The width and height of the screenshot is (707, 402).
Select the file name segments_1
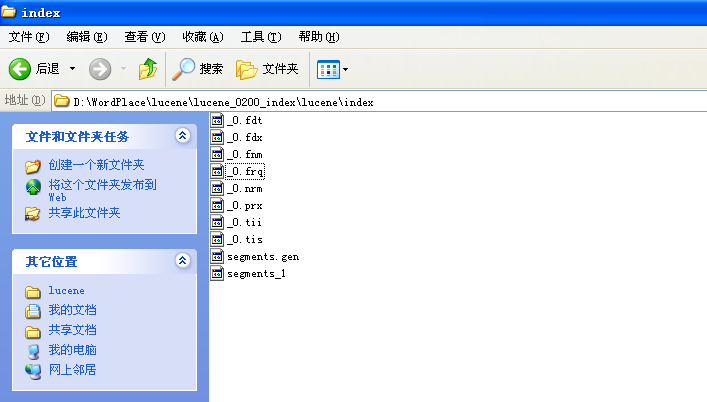256,274
